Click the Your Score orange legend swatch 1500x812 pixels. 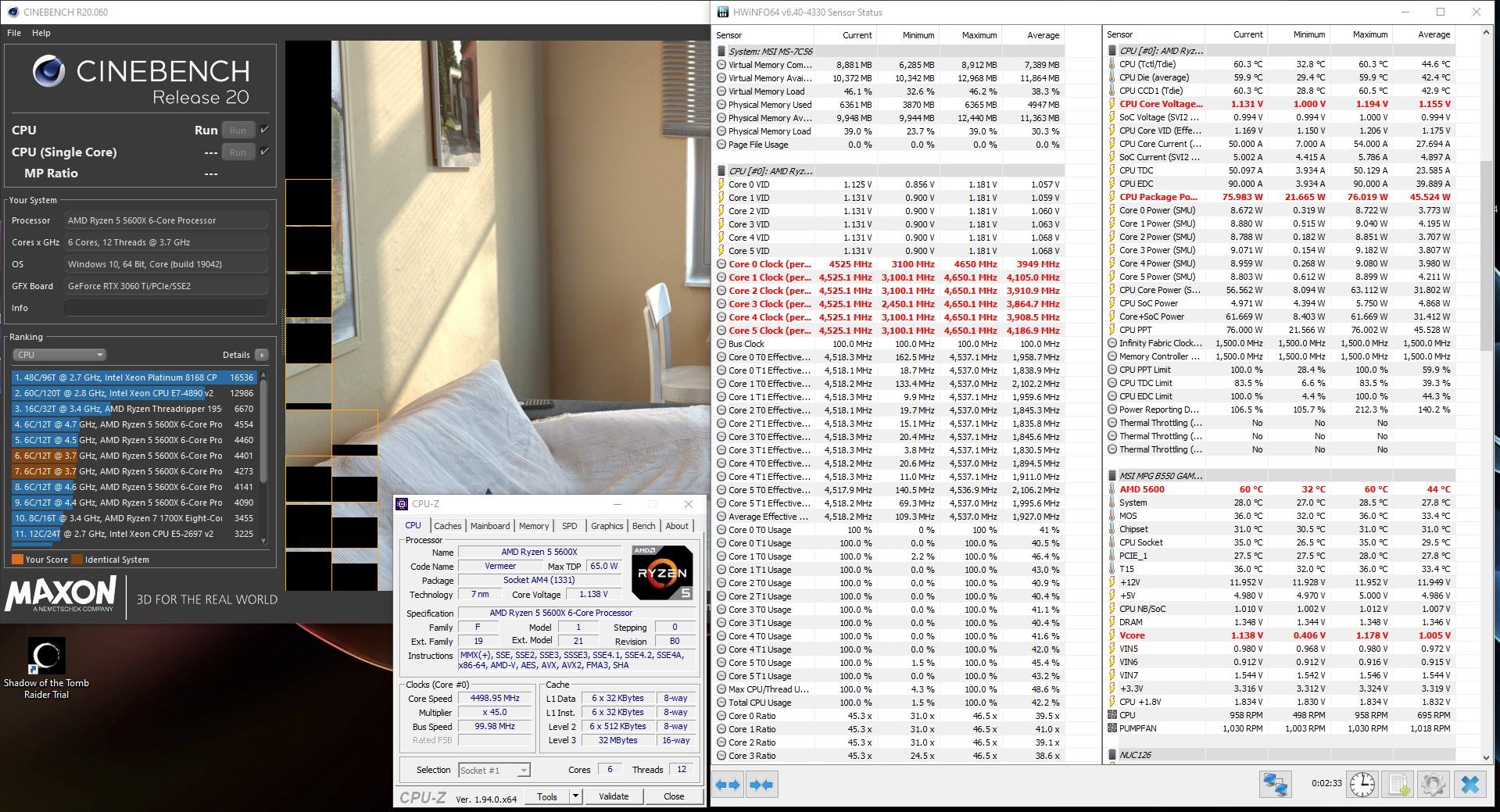coord(17,560)
